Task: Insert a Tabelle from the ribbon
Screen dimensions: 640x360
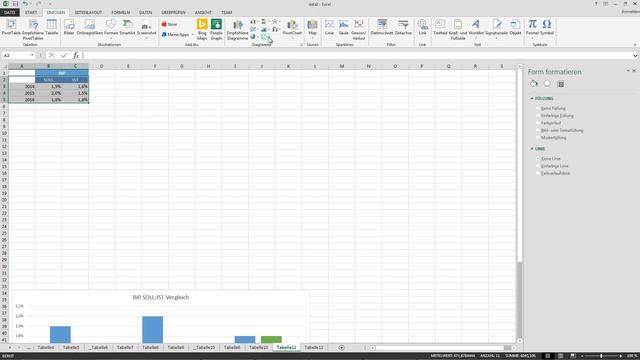Action: click(x=52, y=28)
